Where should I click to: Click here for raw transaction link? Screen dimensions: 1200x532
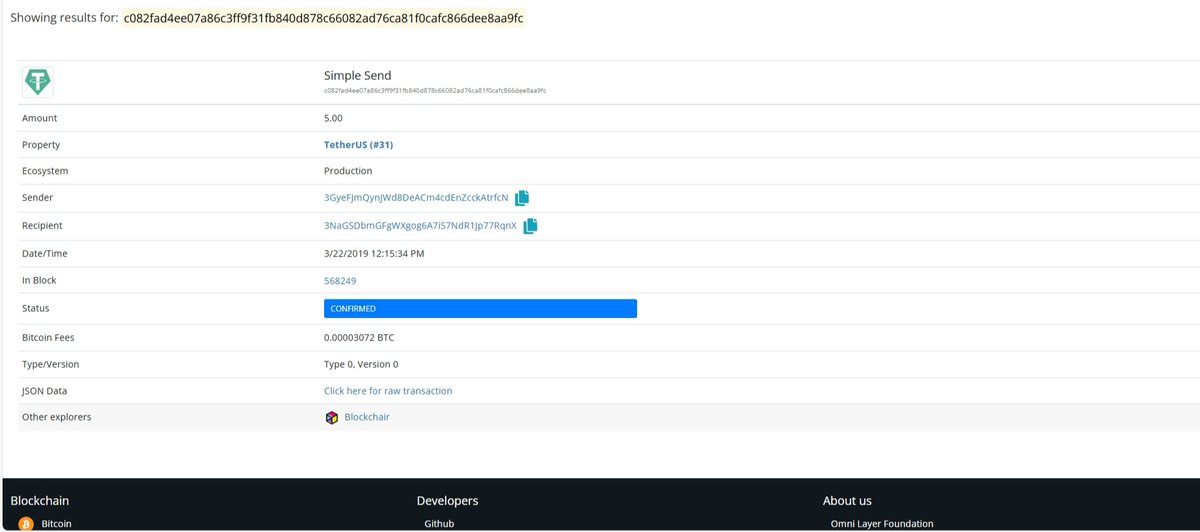388,391
